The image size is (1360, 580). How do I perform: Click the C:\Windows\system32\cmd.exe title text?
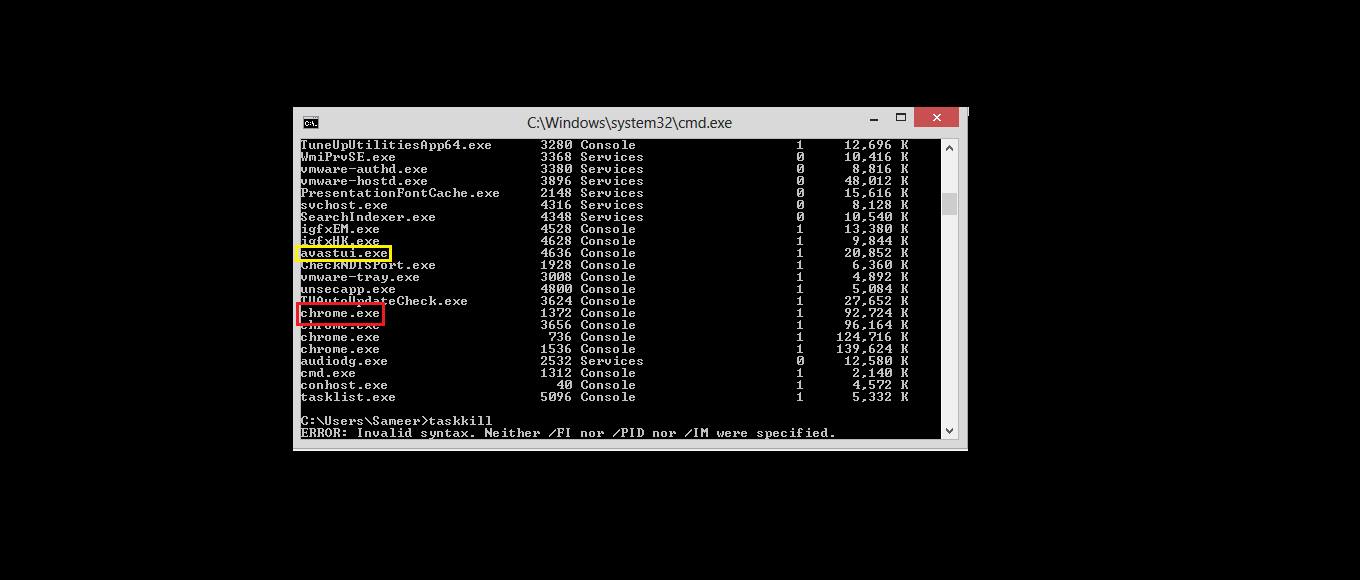pyautogui.click(x=629, y=123)
